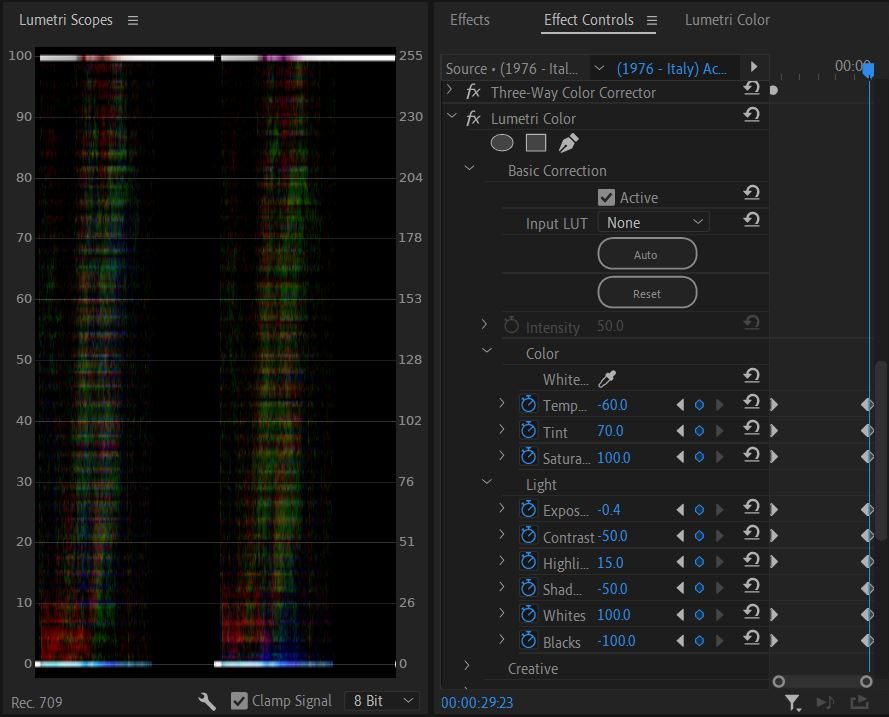Reset the Exposure parameter
Viewport: 889px width, 717px height.
click(x=752, y=507)
